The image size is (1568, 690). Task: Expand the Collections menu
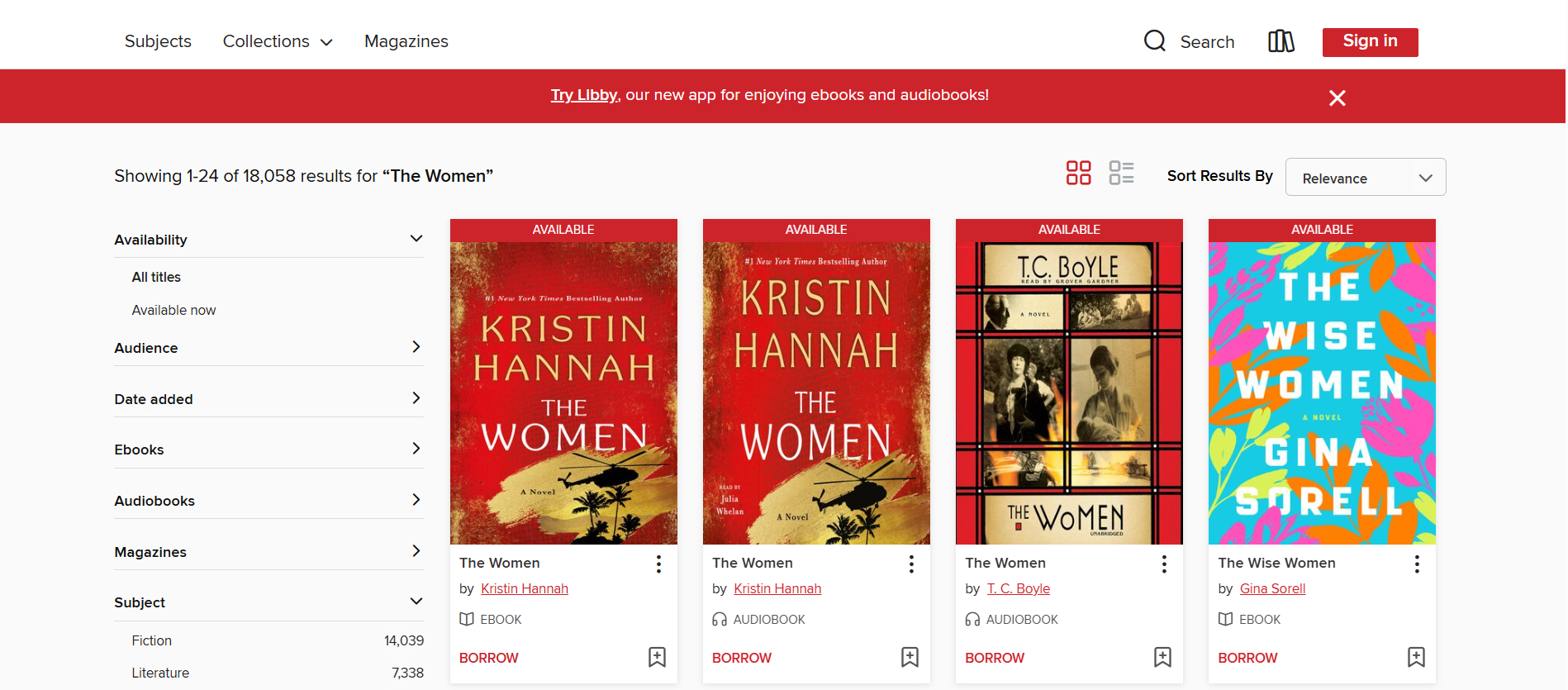pos(278,41)
